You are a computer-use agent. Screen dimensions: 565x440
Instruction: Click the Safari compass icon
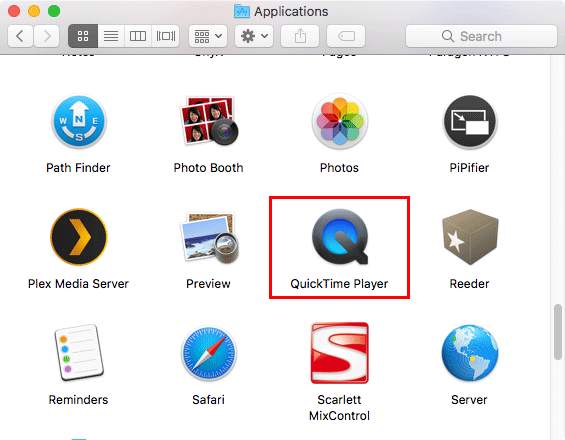[209, 354]
